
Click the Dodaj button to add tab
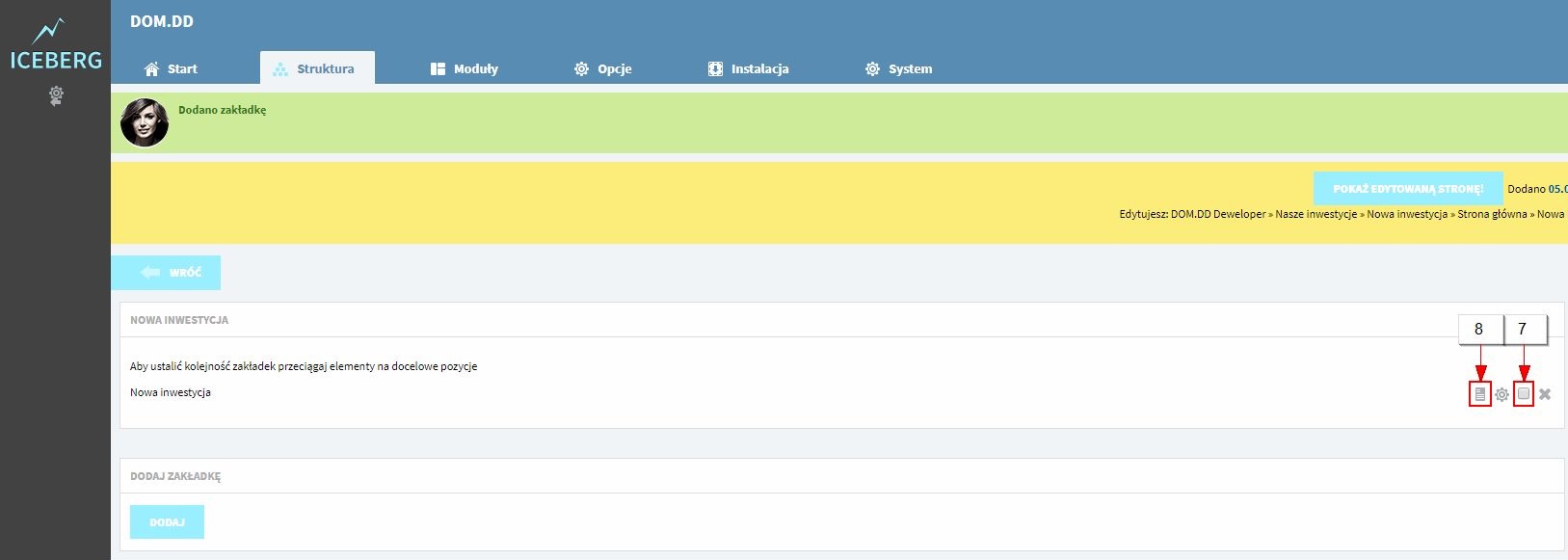click(x=167, y=521)
